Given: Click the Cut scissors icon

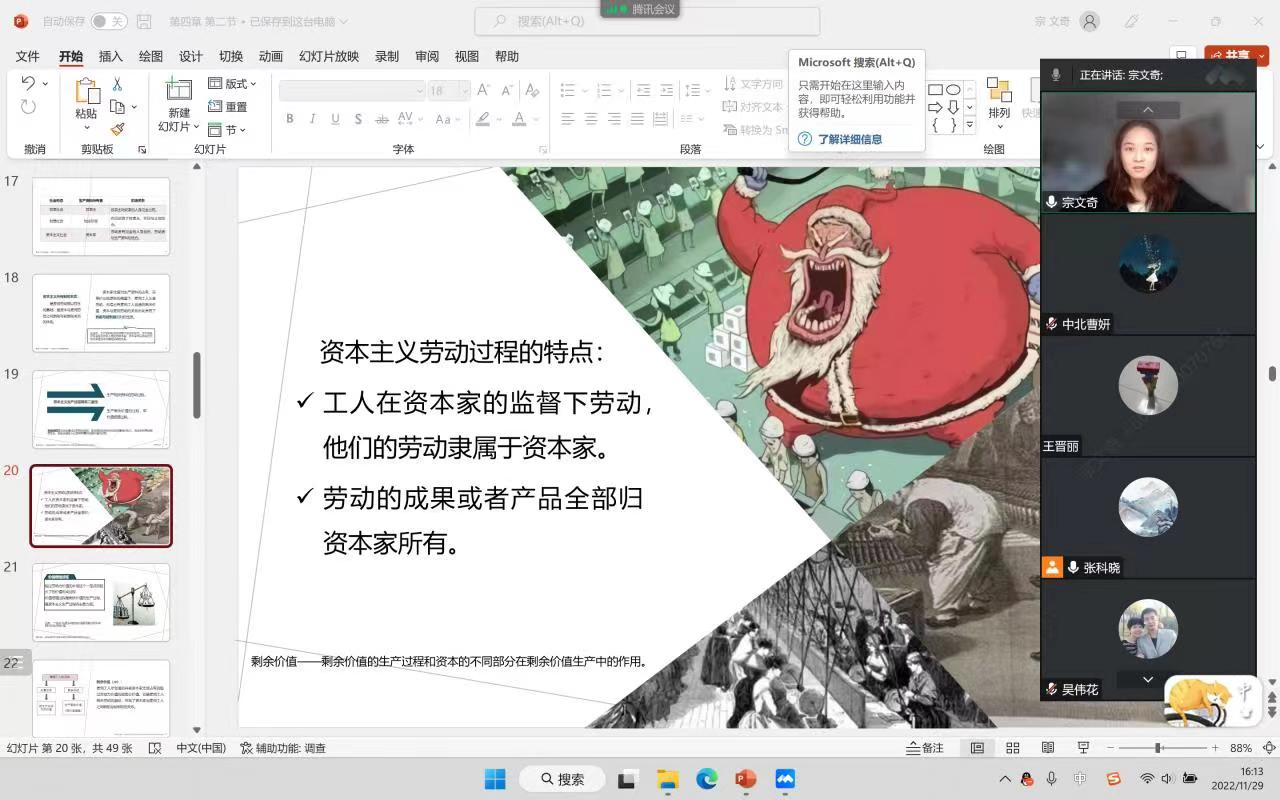Looking at the screenshot, I should click(x=117, y=85).
